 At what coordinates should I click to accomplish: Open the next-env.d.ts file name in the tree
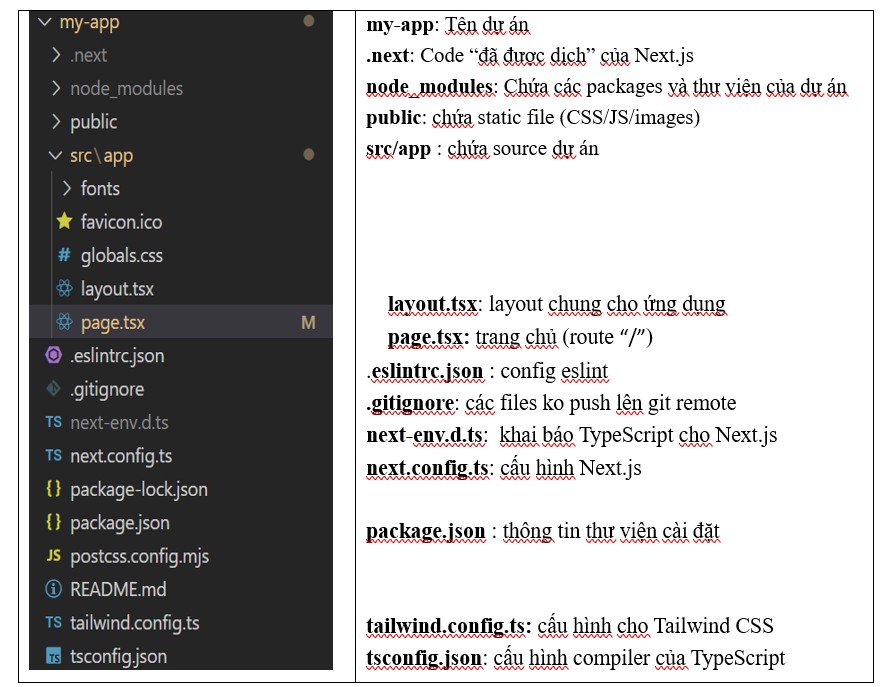click(x=120, y=423)
